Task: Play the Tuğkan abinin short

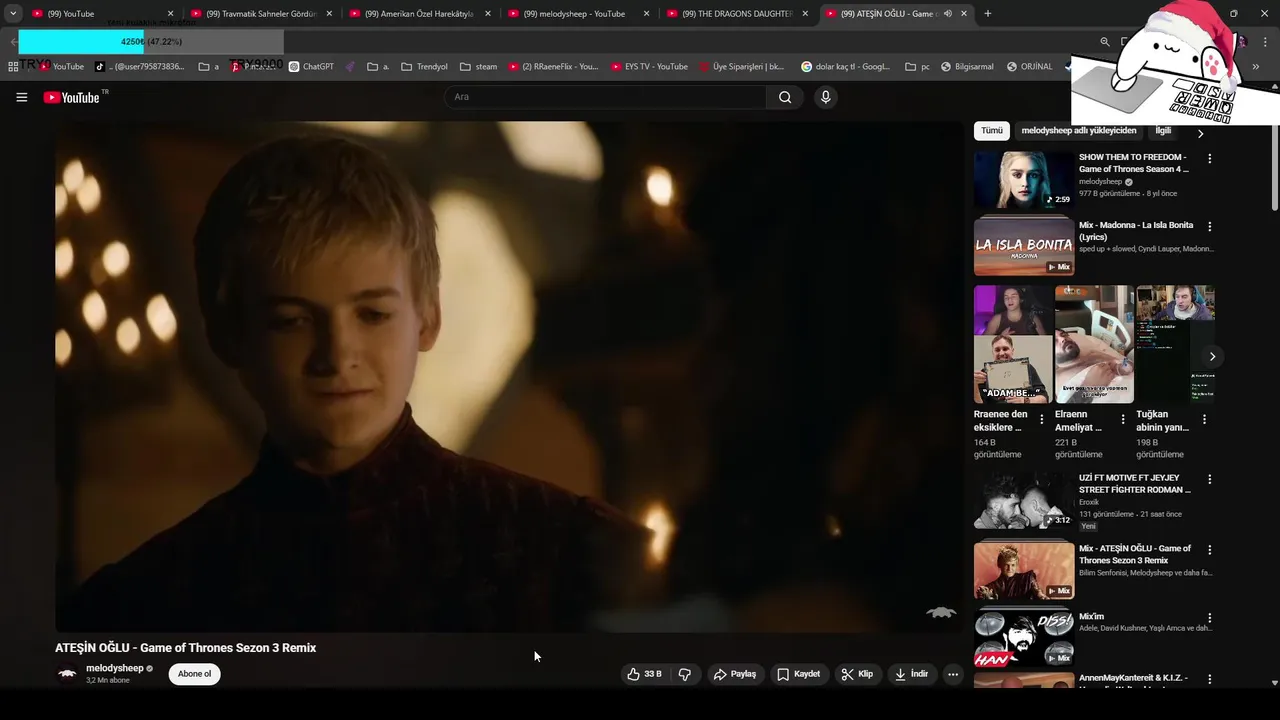Action: coord(1175,344)
